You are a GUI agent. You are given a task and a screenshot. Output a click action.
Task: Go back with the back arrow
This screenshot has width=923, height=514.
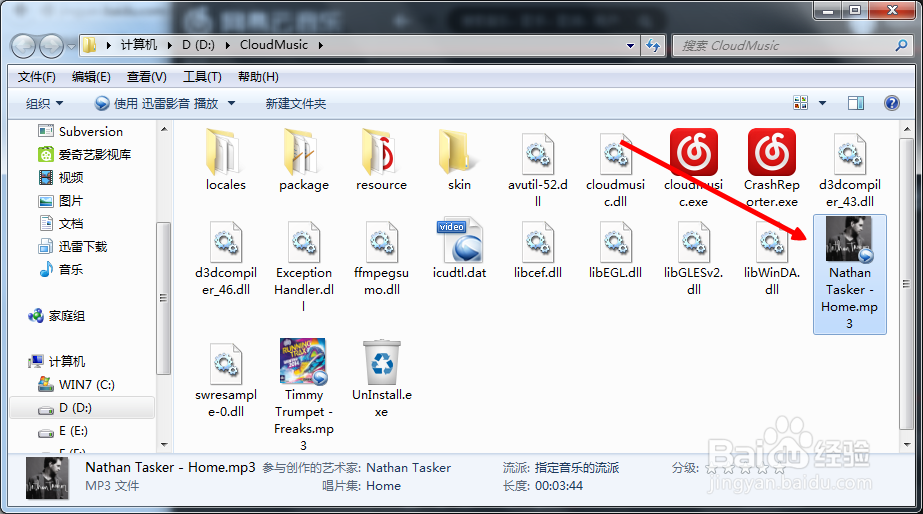[x=24, y=46]
